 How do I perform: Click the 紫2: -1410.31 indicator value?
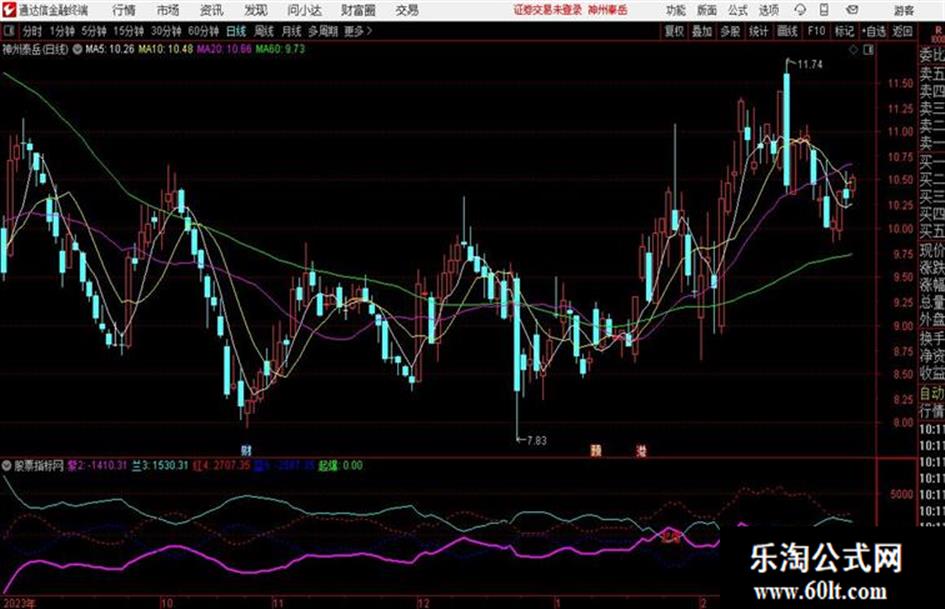[x=97, y=466]
